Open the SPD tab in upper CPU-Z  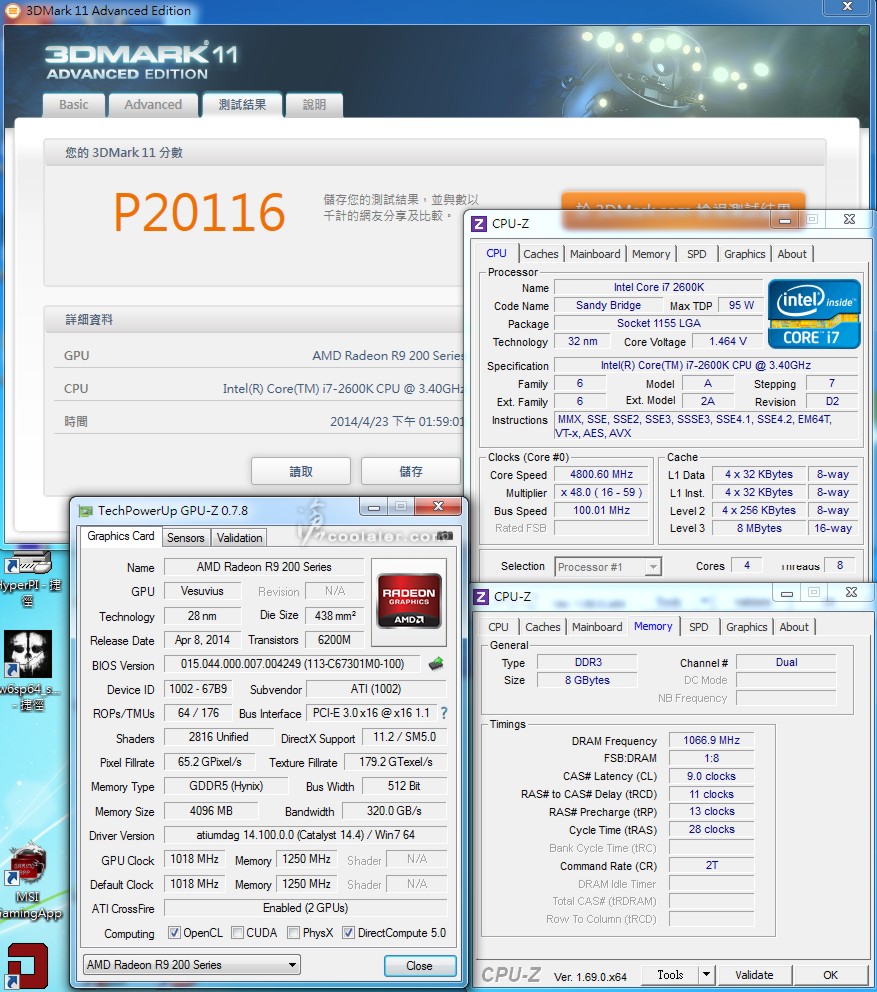[697, 254]
